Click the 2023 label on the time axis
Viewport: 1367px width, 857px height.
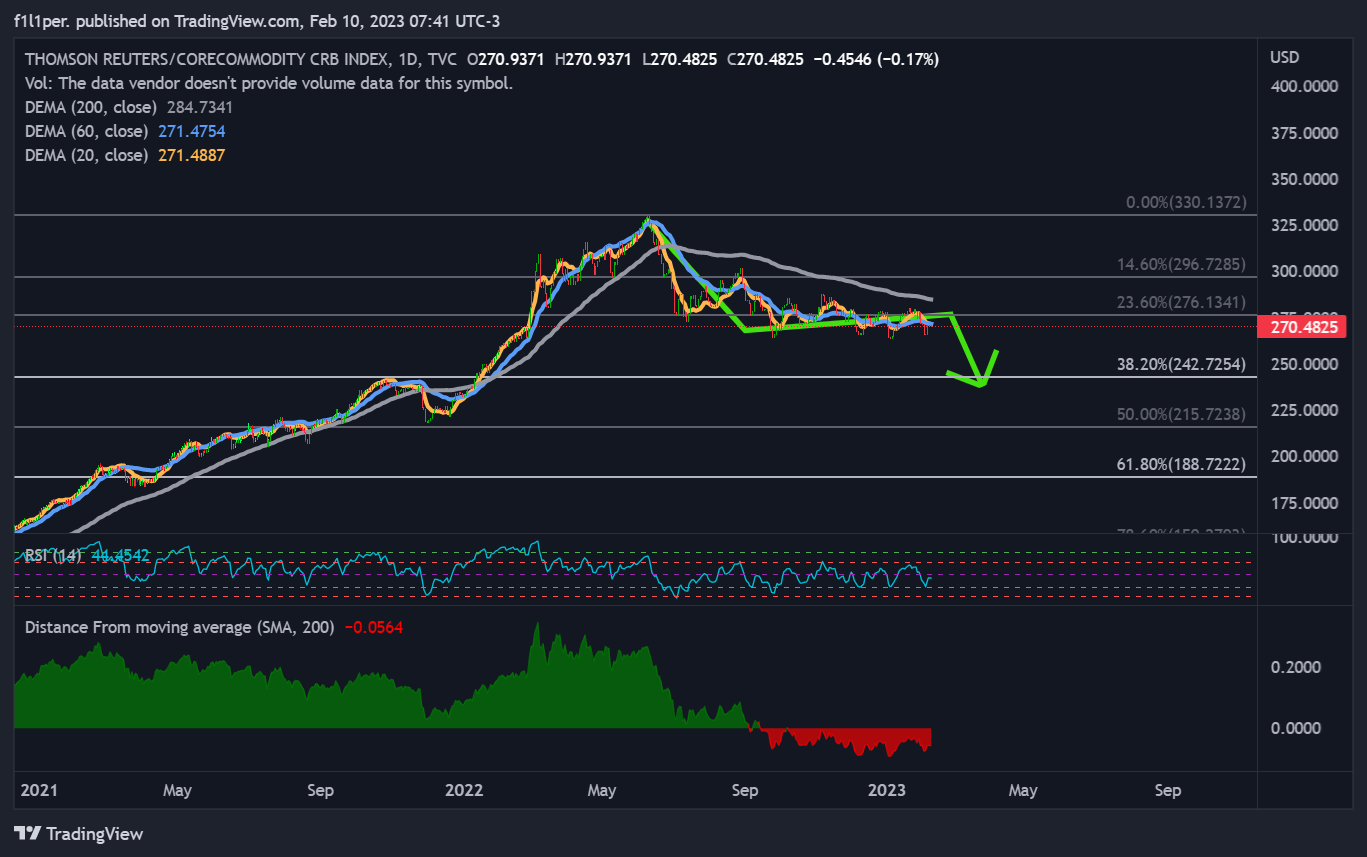tap(889, 790)
